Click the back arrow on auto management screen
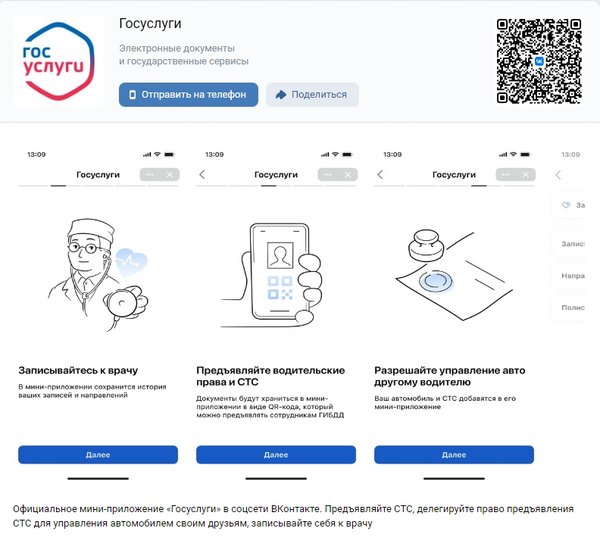600x550 pixels. coord(380,175)
